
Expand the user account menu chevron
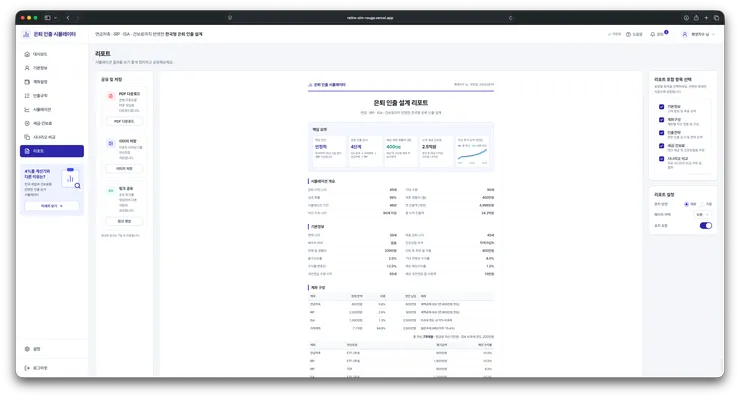point(713,34)
